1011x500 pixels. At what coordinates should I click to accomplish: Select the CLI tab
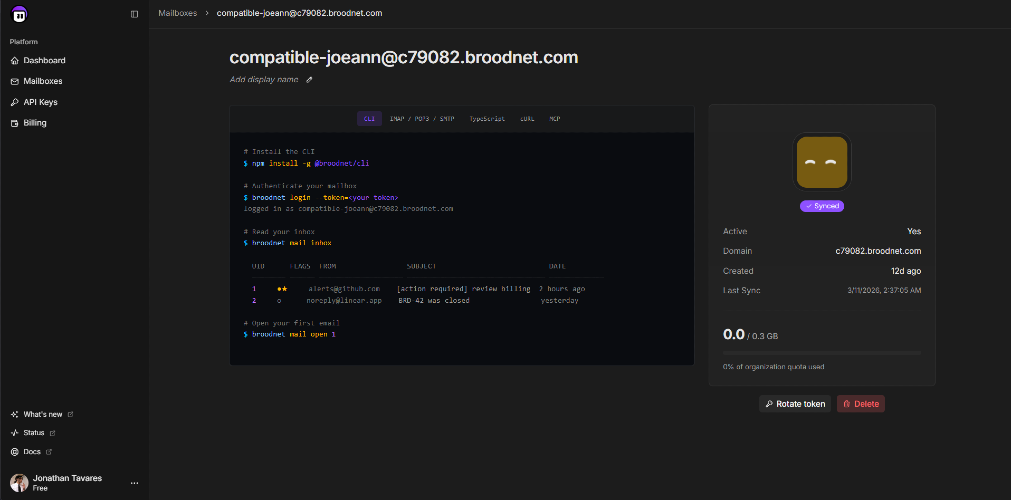point(369,118)
